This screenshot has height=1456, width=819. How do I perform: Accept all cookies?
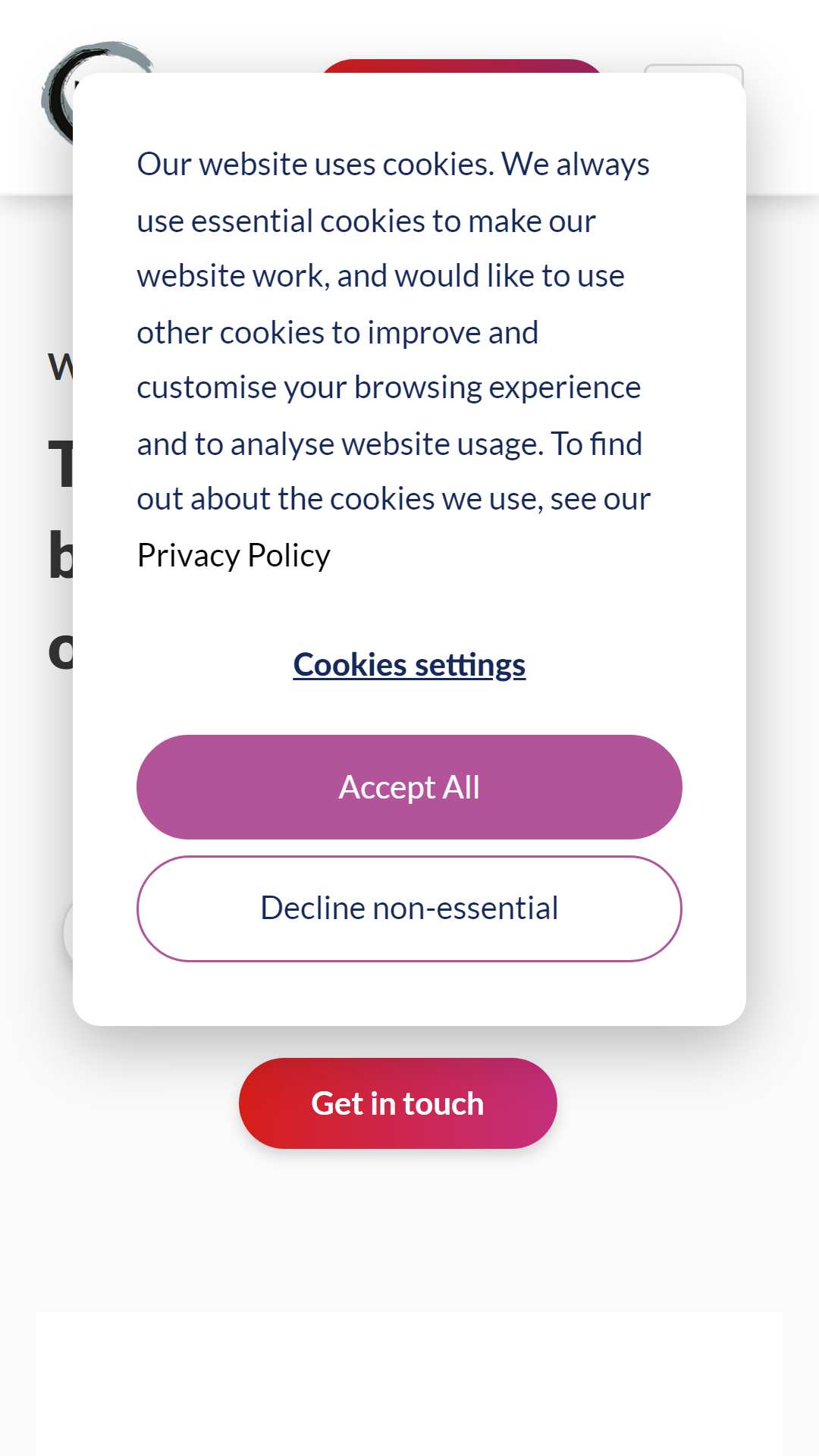point(409,787)
